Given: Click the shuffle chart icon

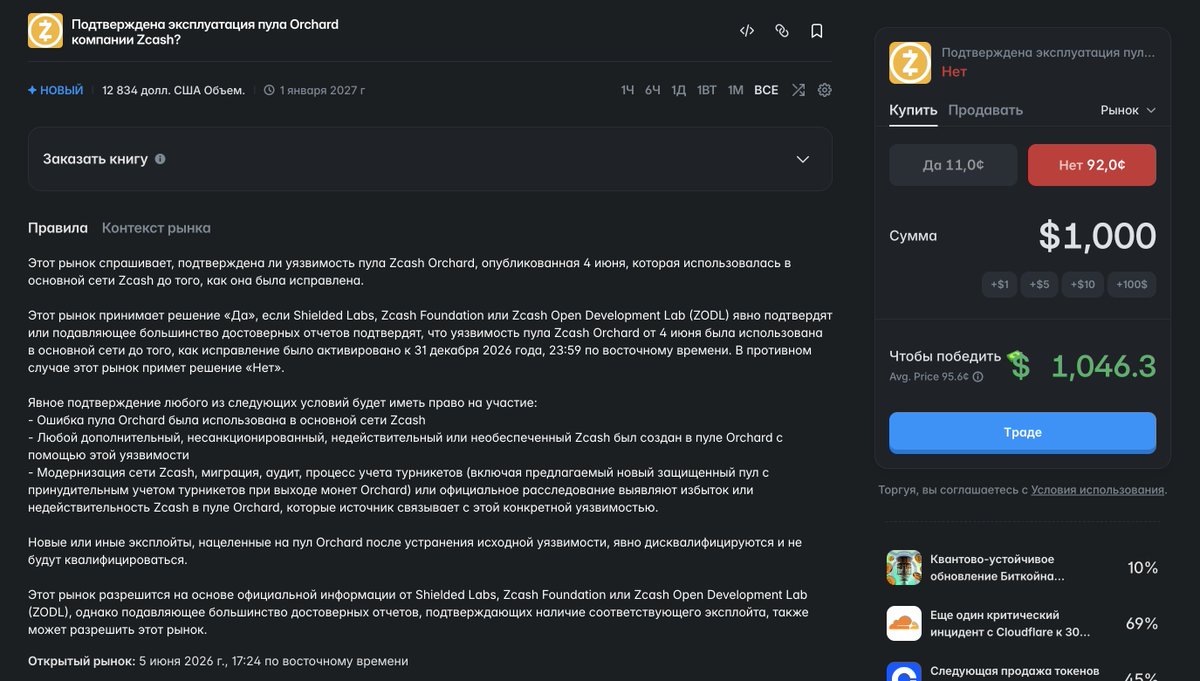Looking at the screenshot, I should pos(798,90).
